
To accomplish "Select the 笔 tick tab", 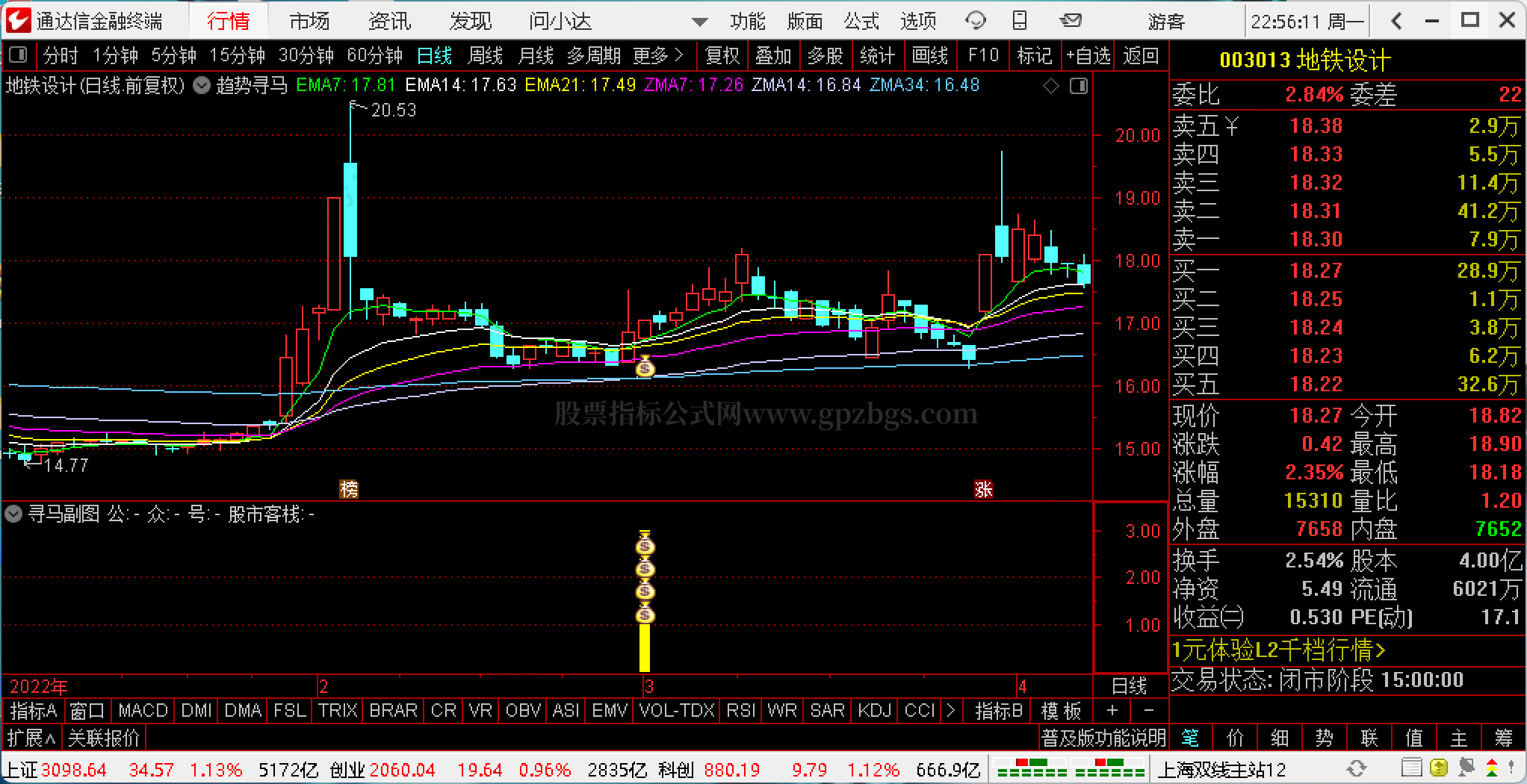I will click(1190, 738).
